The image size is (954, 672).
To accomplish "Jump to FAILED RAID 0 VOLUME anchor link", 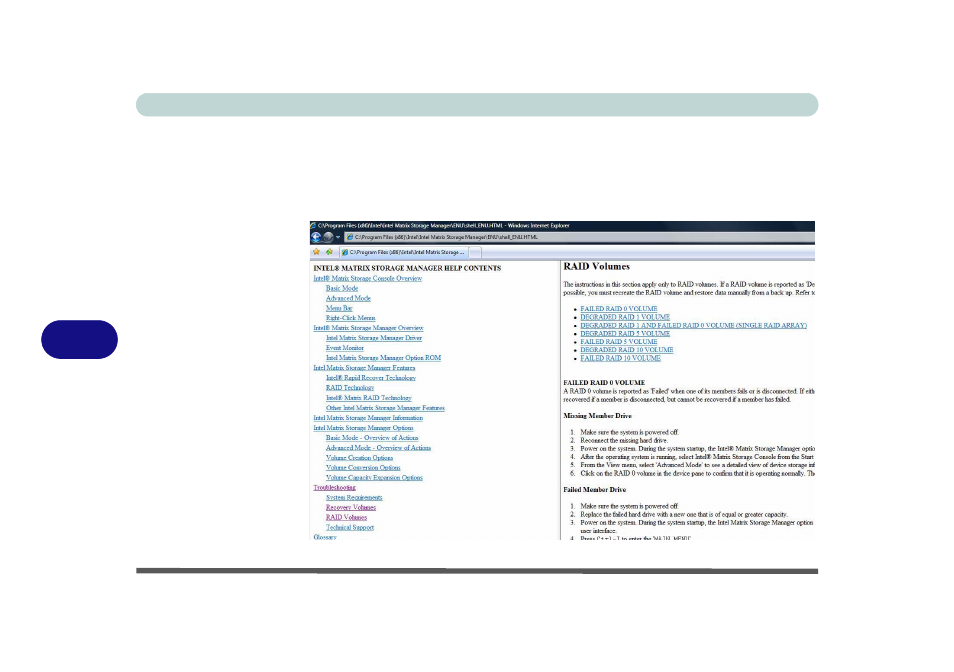I will pyautogui.click(x=619, y=309).
